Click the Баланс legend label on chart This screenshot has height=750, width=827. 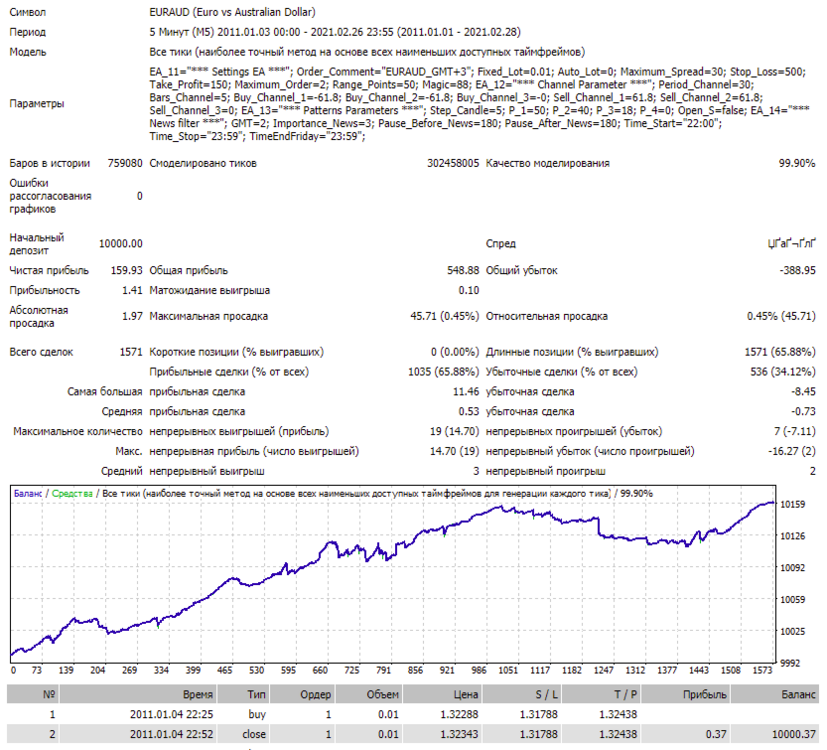click(x=28, y=494)
